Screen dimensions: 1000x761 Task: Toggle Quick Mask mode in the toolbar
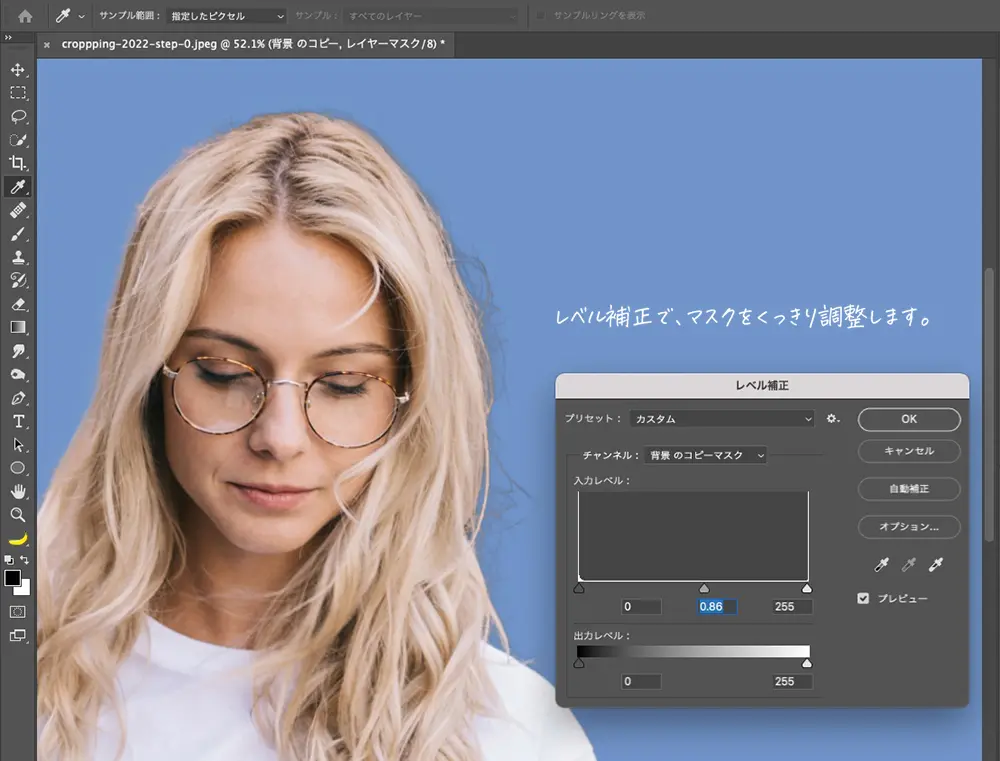tap(18, 611)
